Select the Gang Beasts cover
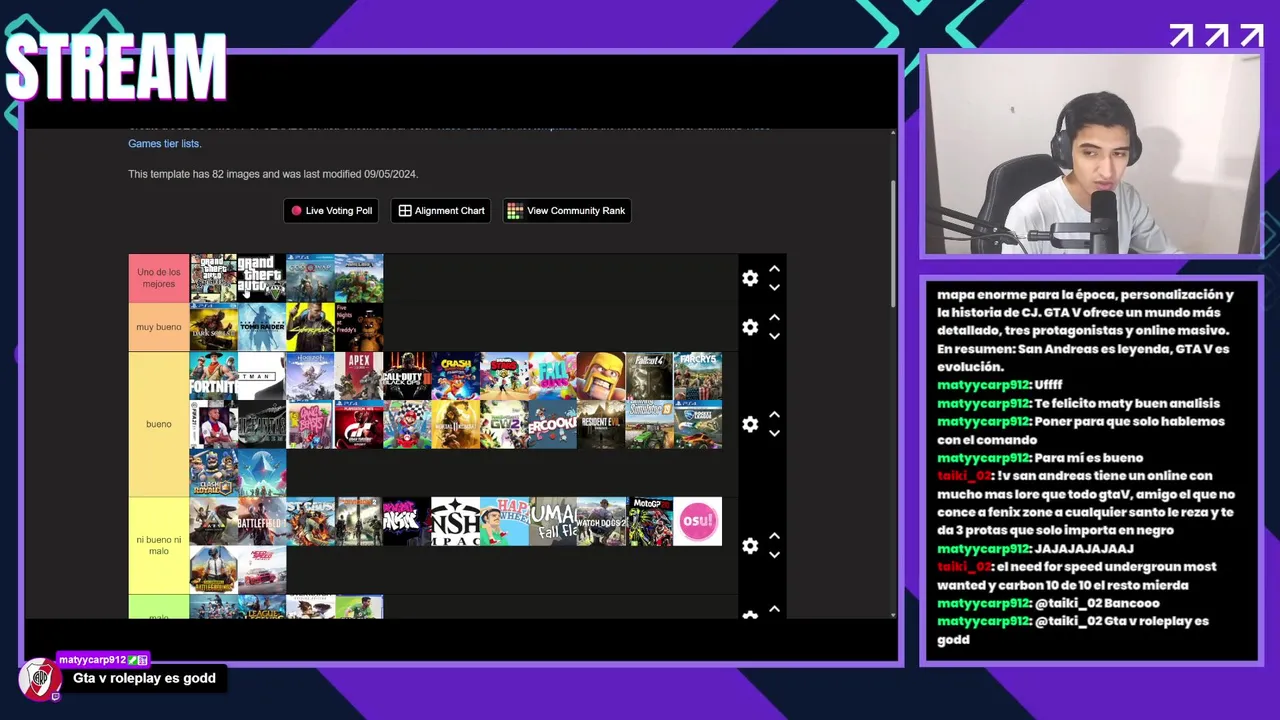 tap(310, 424)
